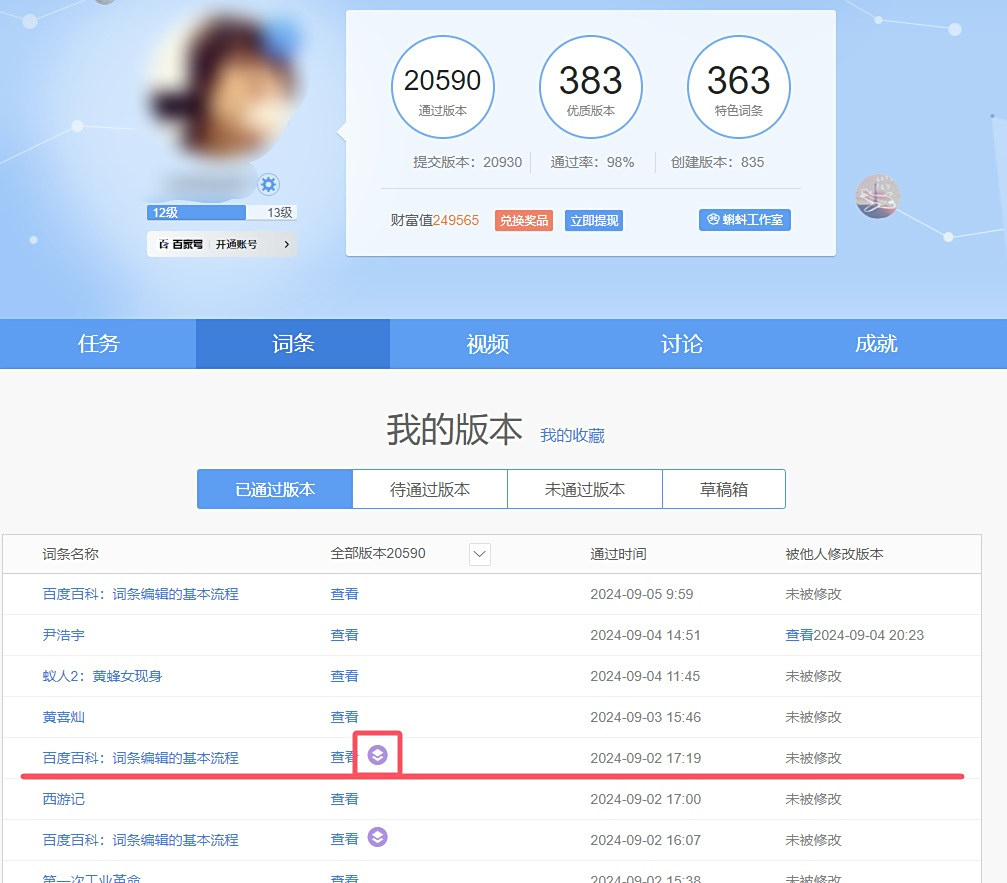Select the 待通过版本 tab
Screen dimensions: 1007x883
click(430, 489)
